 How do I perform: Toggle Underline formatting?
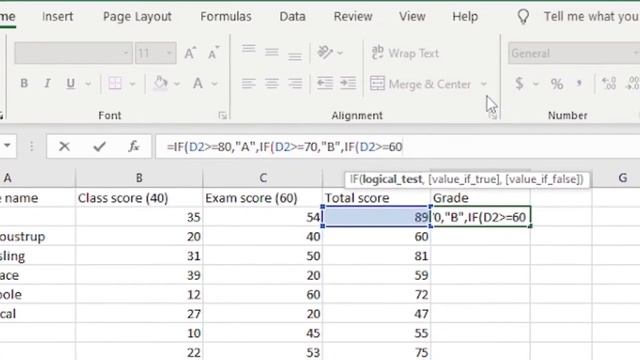tap(71, 83)
